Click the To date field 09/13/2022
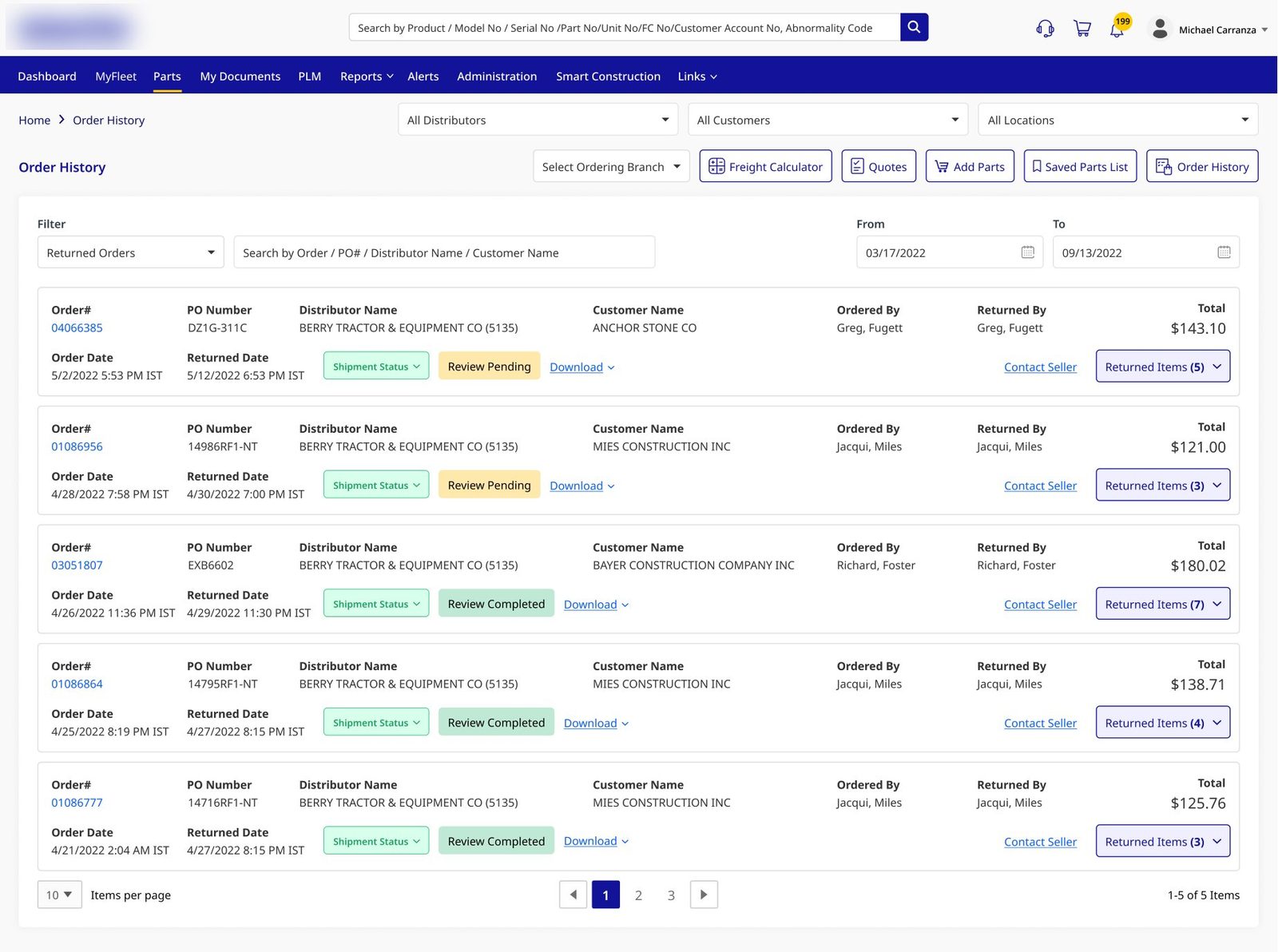 (1145, 252)
